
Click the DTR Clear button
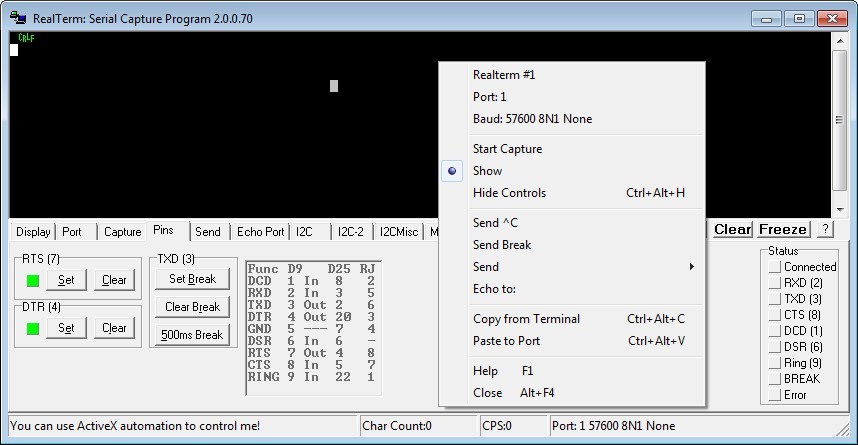[x=114, y=328]
